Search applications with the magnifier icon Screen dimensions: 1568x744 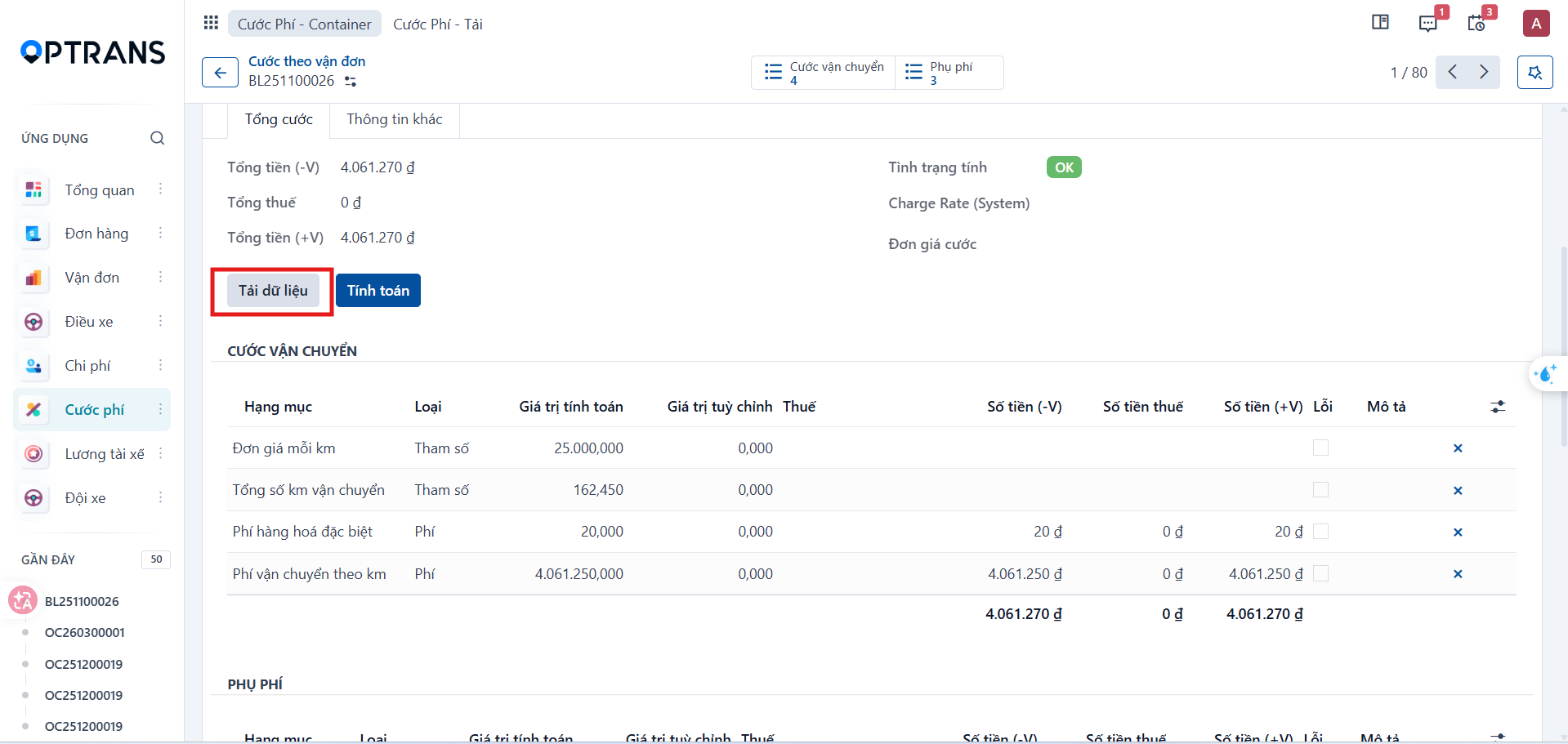pos(158,138)
